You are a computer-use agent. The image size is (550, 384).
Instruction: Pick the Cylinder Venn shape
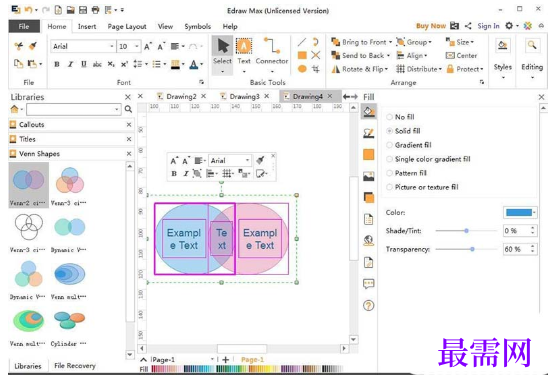69,327
